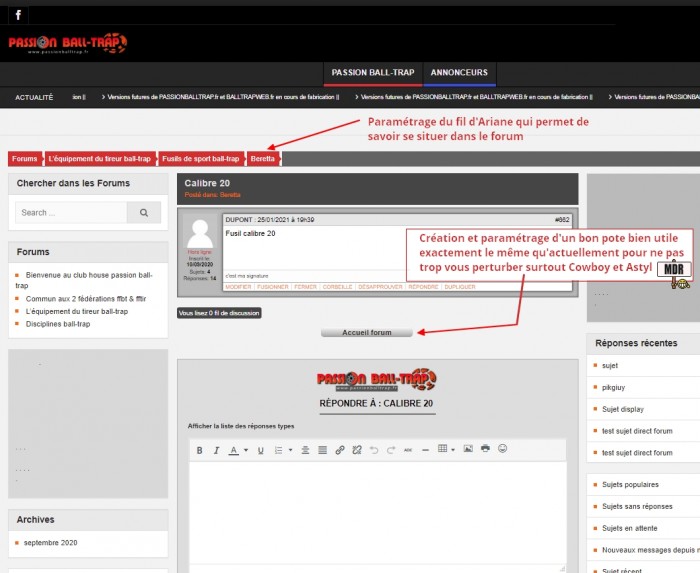Open the table insert dropdown
This screenshot has height=573, width=700.
point(452,450)
